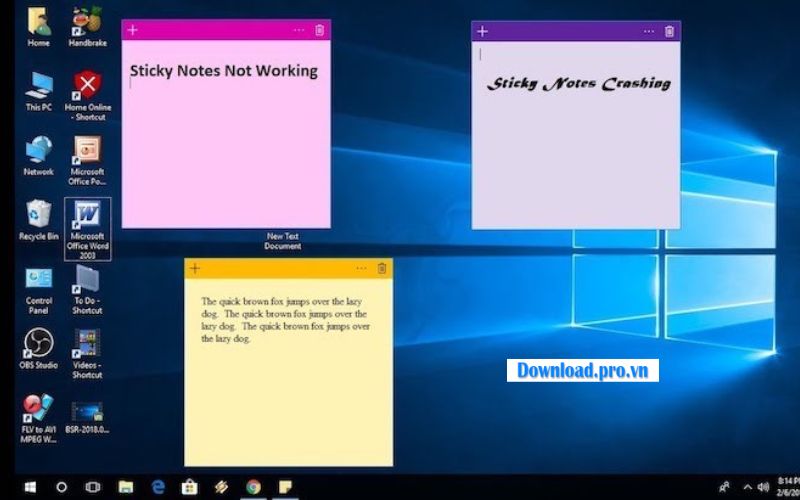This screenshot has height=500, width=800.
Task: Select the Microsoft Office Word 2003 icon
Action: [x=87, y=230]
